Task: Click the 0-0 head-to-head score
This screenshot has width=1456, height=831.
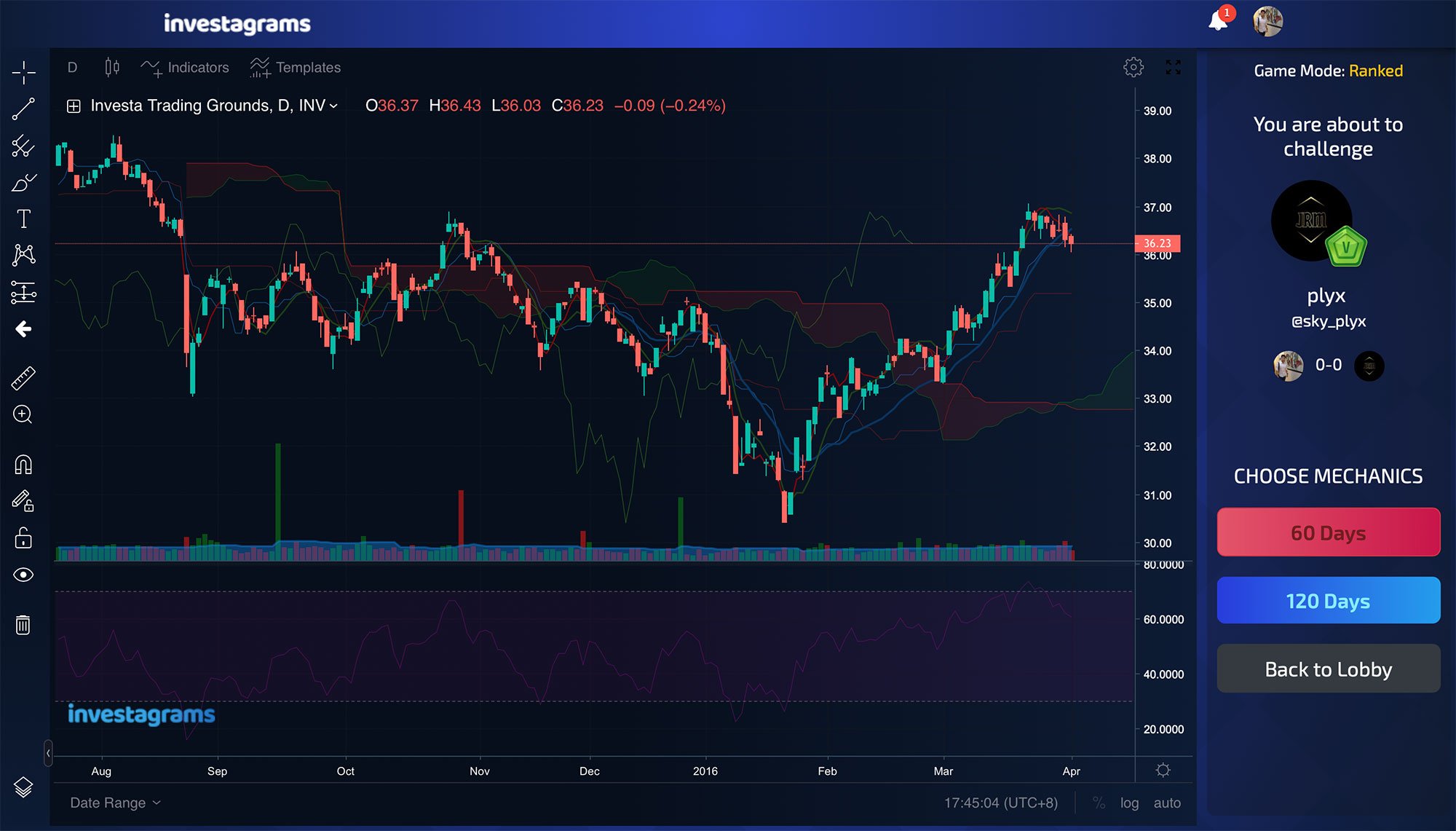Action: [1328, 365]
